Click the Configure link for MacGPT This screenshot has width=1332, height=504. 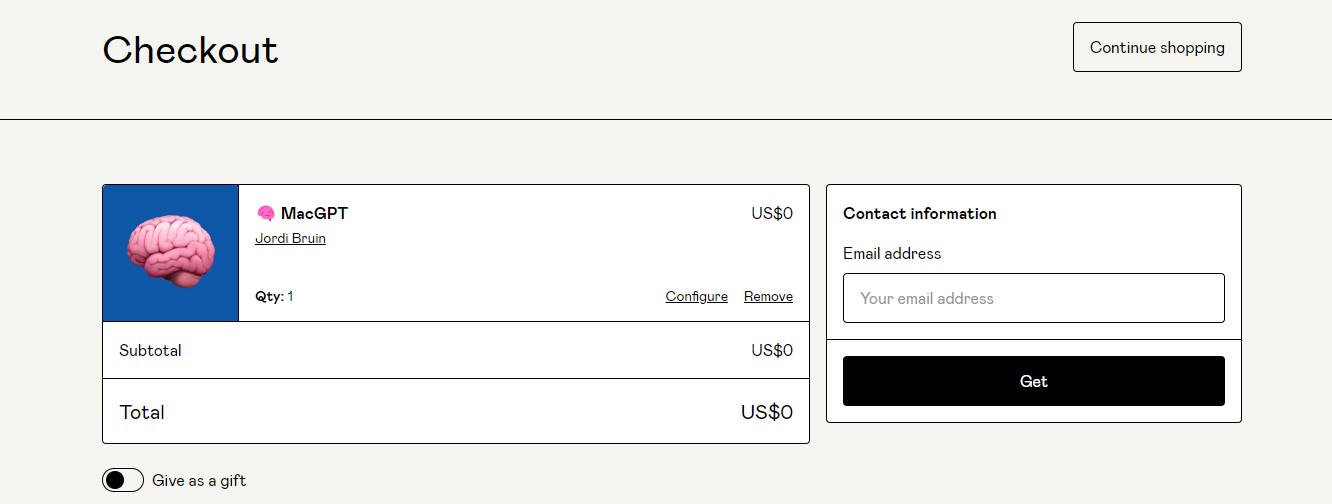tap(696, 297)
